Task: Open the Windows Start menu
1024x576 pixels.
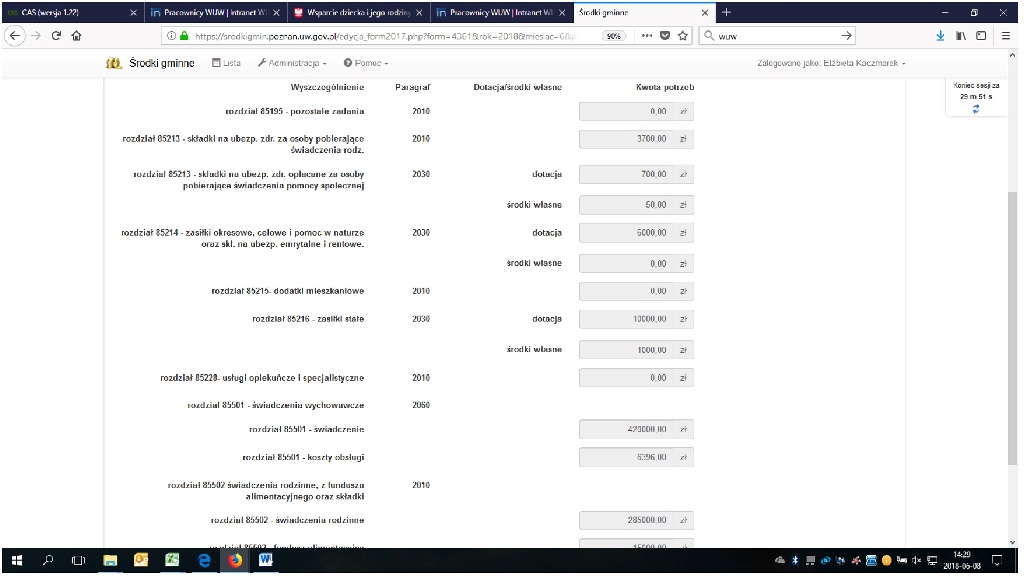Action: [x=16, y=561]
